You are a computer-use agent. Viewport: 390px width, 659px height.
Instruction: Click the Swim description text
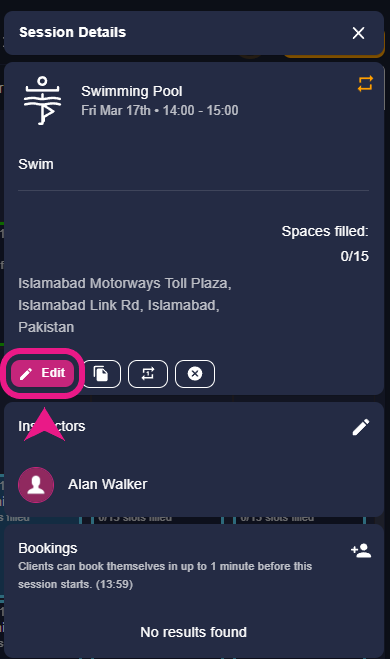(x=36, y=164)
